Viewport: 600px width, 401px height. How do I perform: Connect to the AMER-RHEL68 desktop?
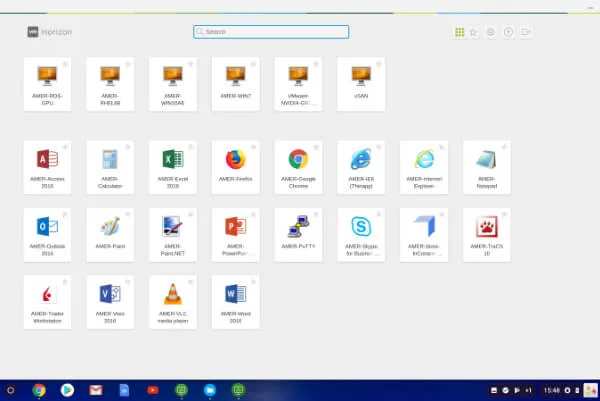pos(110,84)
